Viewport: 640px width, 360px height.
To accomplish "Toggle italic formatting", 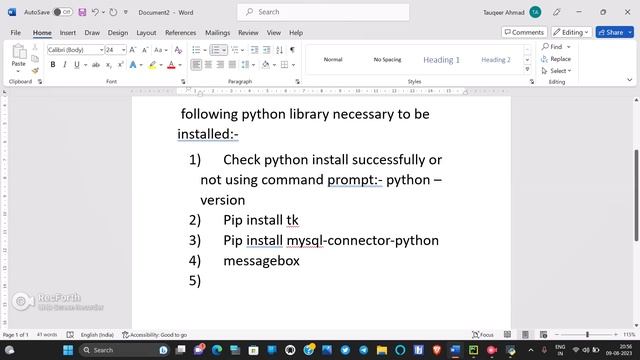I will tap(64, 65).
